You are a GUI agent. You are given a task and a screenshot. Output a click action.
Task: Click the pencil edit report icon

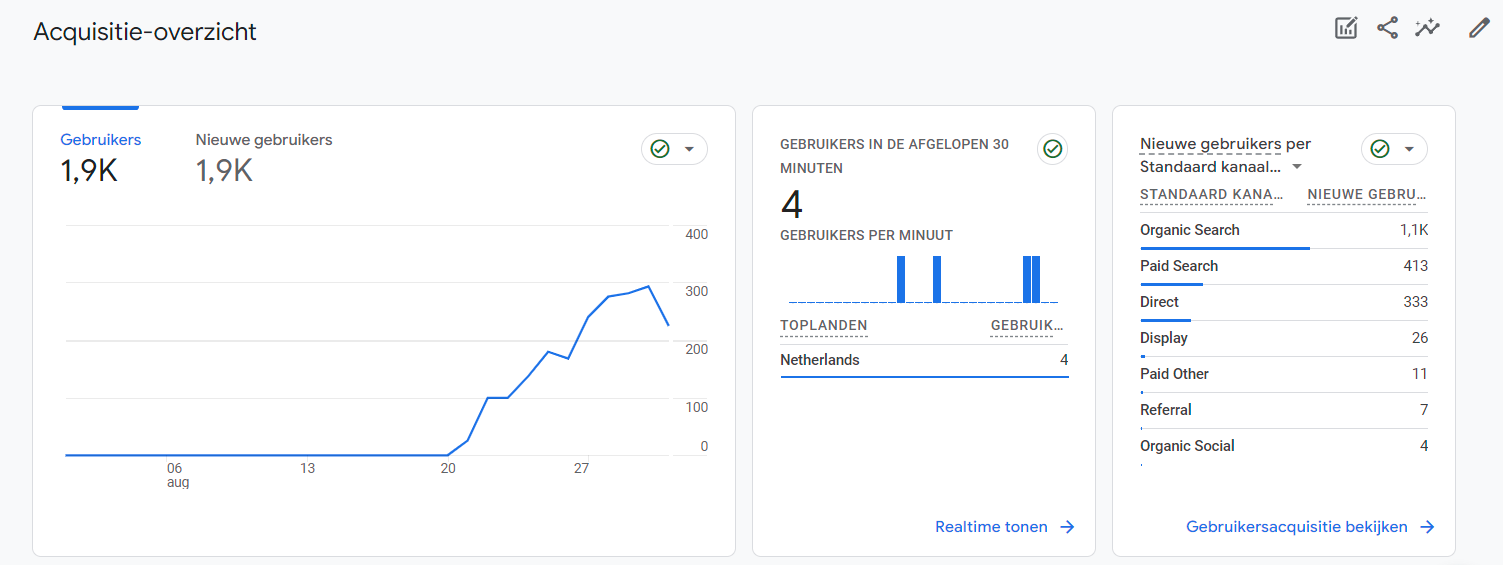pyautogui.click(x=1479, y=28)
